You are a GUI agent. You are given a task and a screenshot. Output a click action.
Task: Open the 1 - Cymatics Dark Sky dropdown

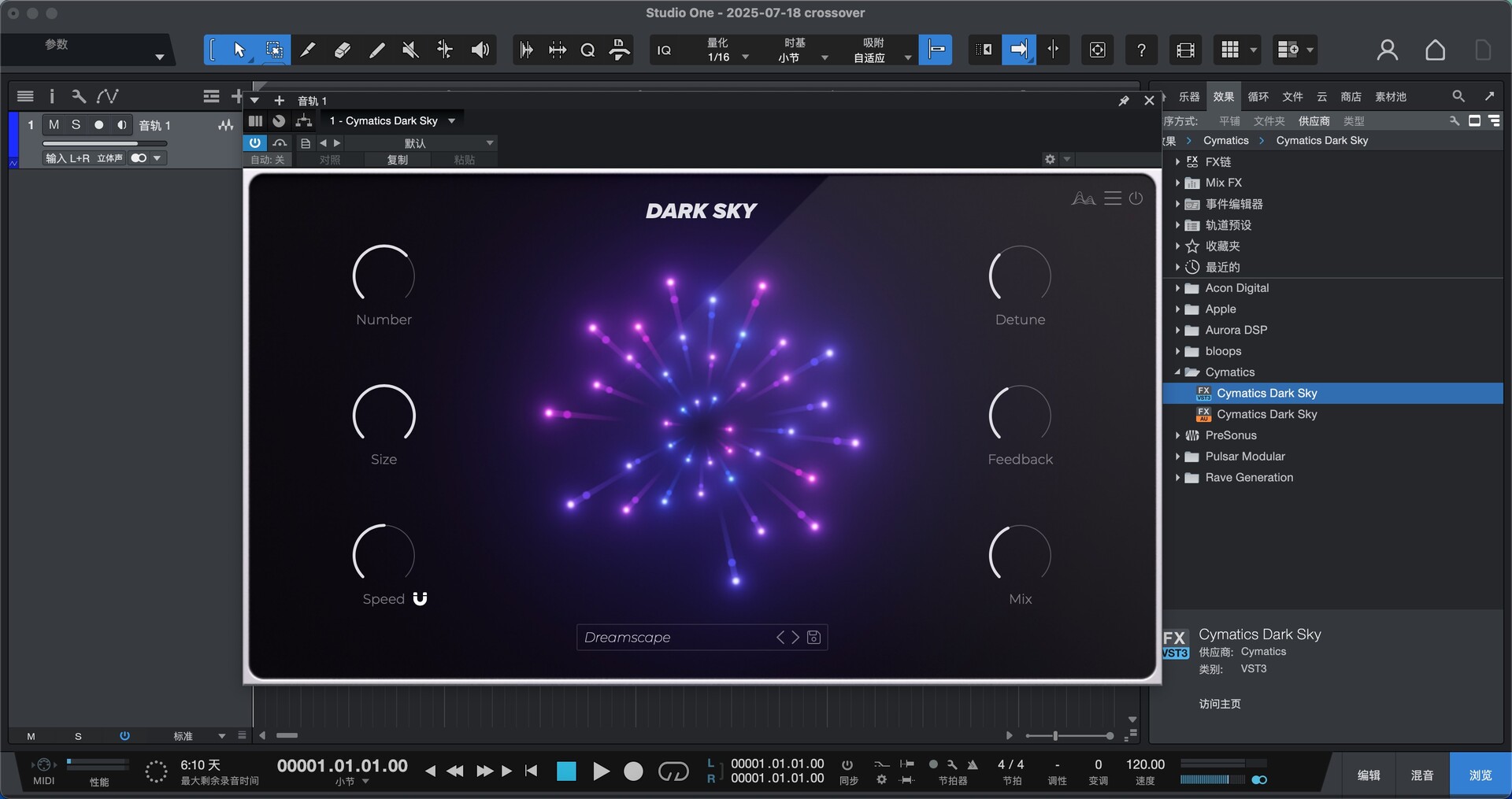[391, 120]
